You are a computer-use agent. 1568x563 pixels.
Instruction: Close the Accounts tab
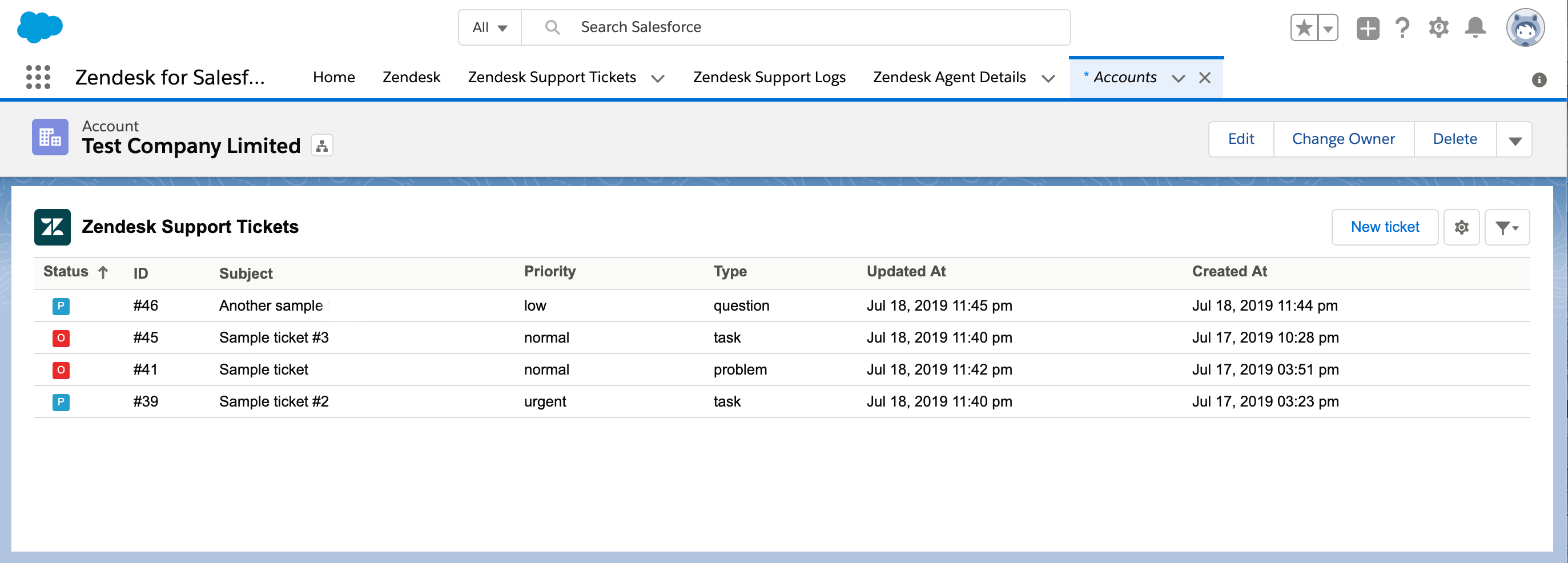pyautogui.click(x=1205, y=78)
